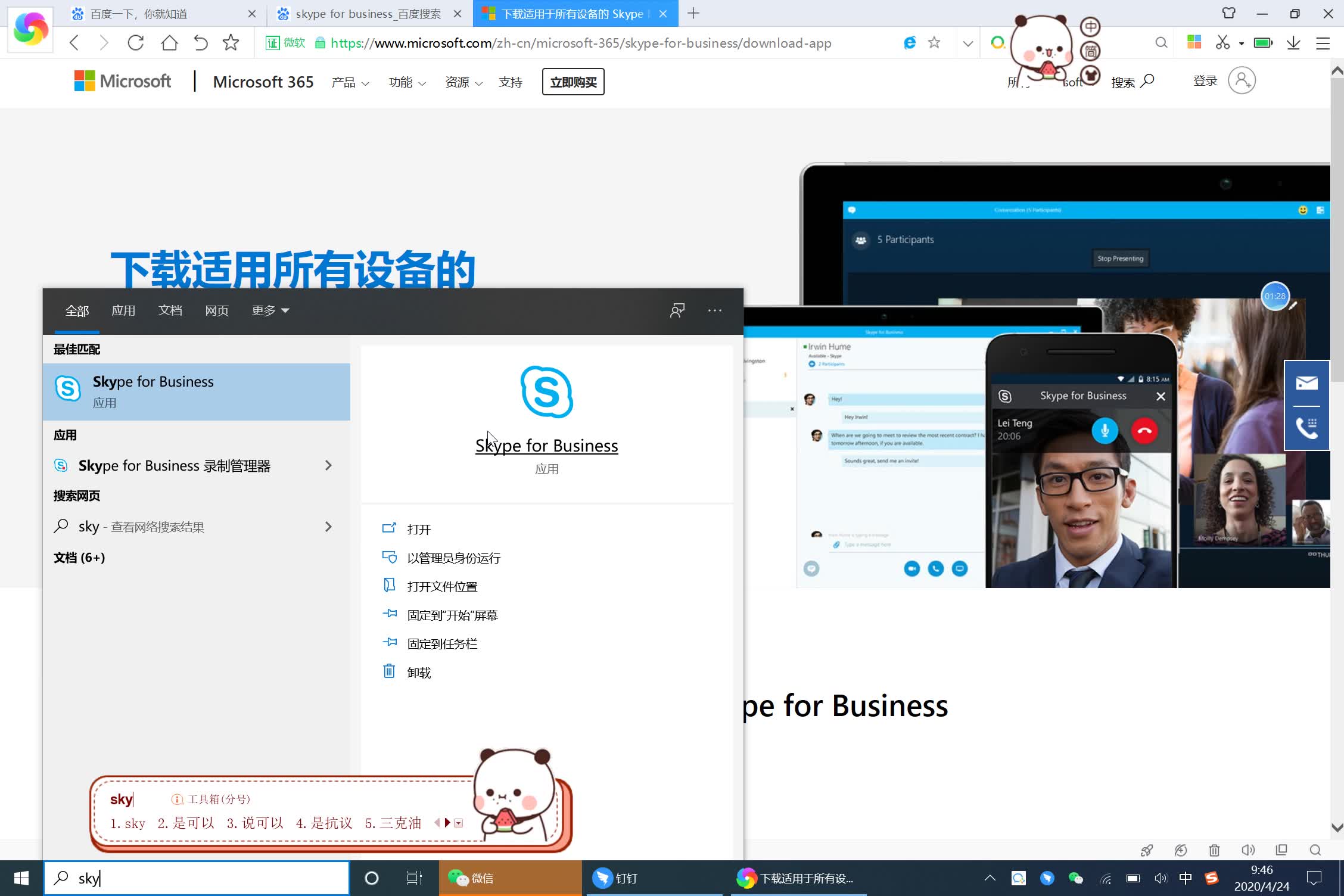Viewport: 1344px width, 896px height.
Task: Switch to 微信 on taskbar
Action: point(510,878)
